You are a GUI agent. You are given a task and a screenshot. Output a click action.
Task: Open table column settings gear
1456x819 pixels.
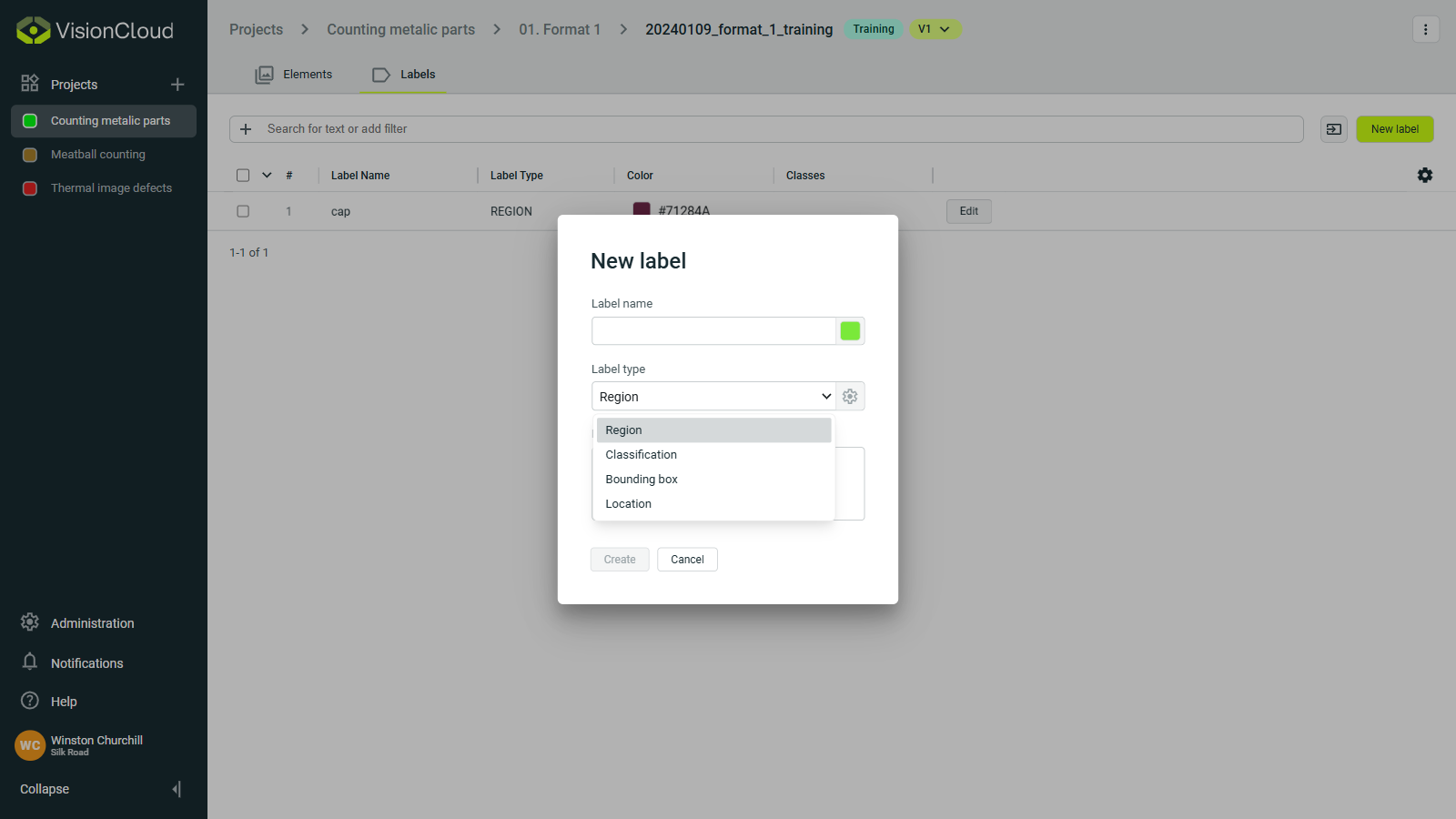(1424, 175)
